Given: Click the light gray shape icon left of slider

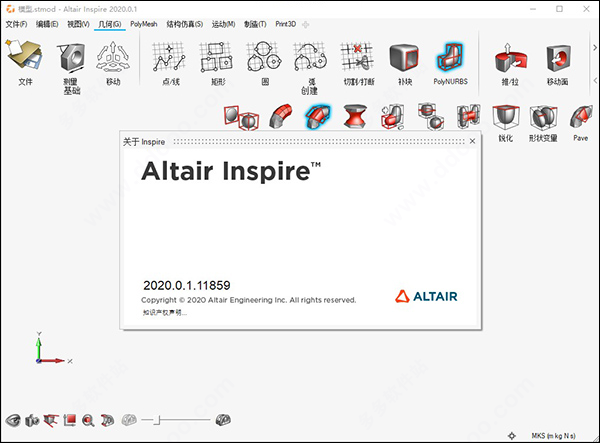Looking at the screenshot, I should tap(129, 420).
